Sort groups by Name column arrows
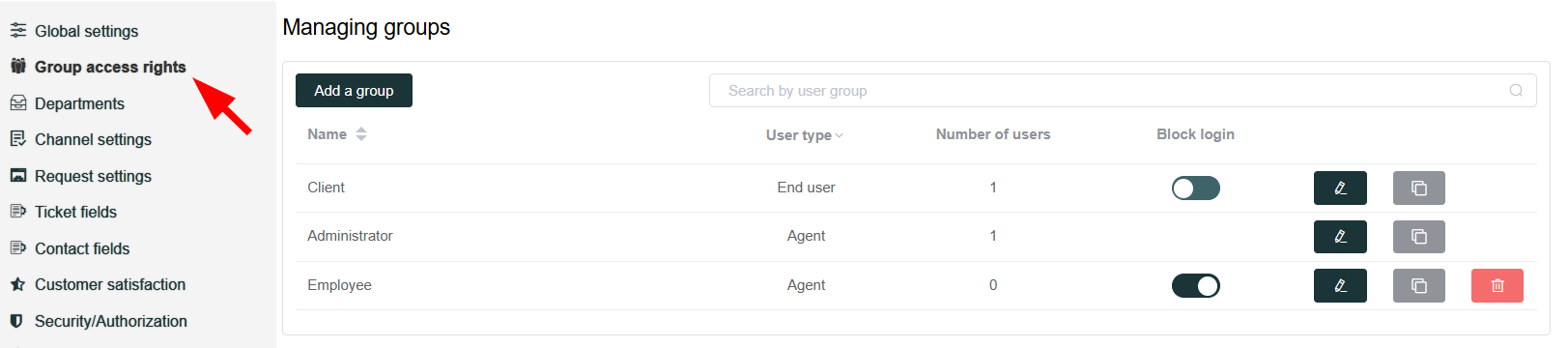This screenshot has width=1568, height=348. pos(361,134)
